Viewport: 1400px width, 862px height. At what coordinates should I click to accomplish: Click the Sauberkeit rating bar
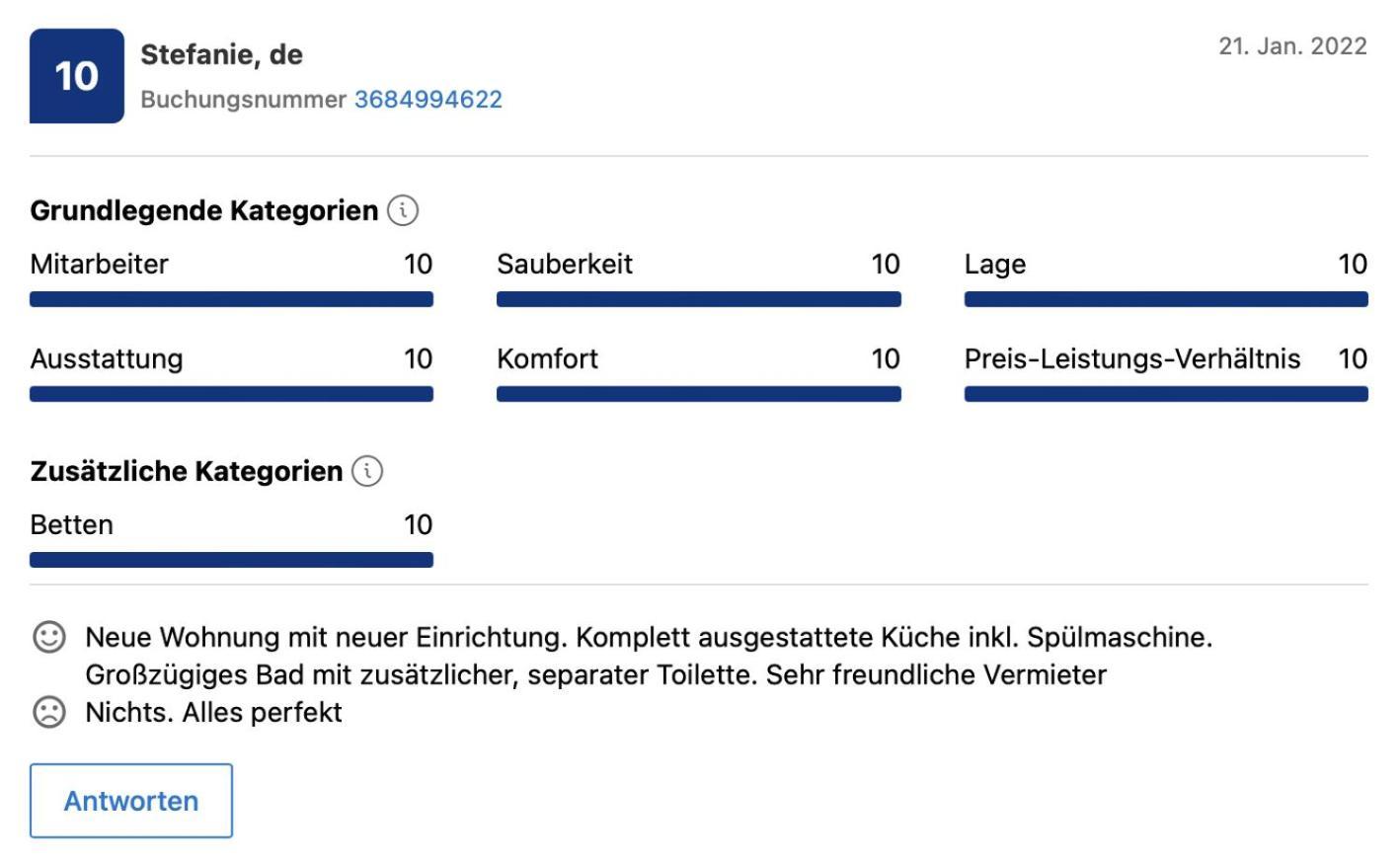(x=699, y=299)
